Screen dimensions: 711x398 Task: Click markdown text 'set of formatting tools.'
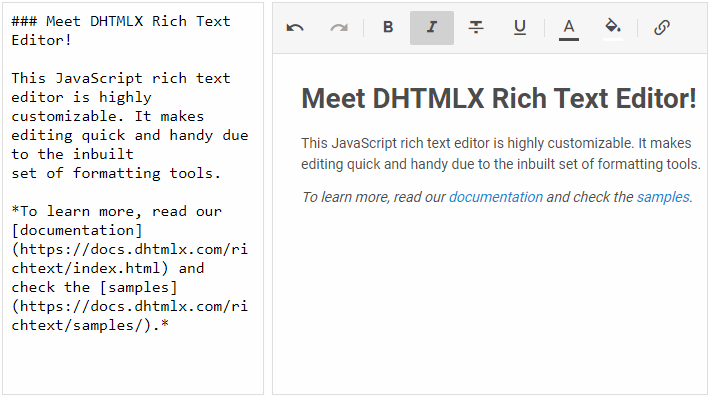tap(116, 173)
